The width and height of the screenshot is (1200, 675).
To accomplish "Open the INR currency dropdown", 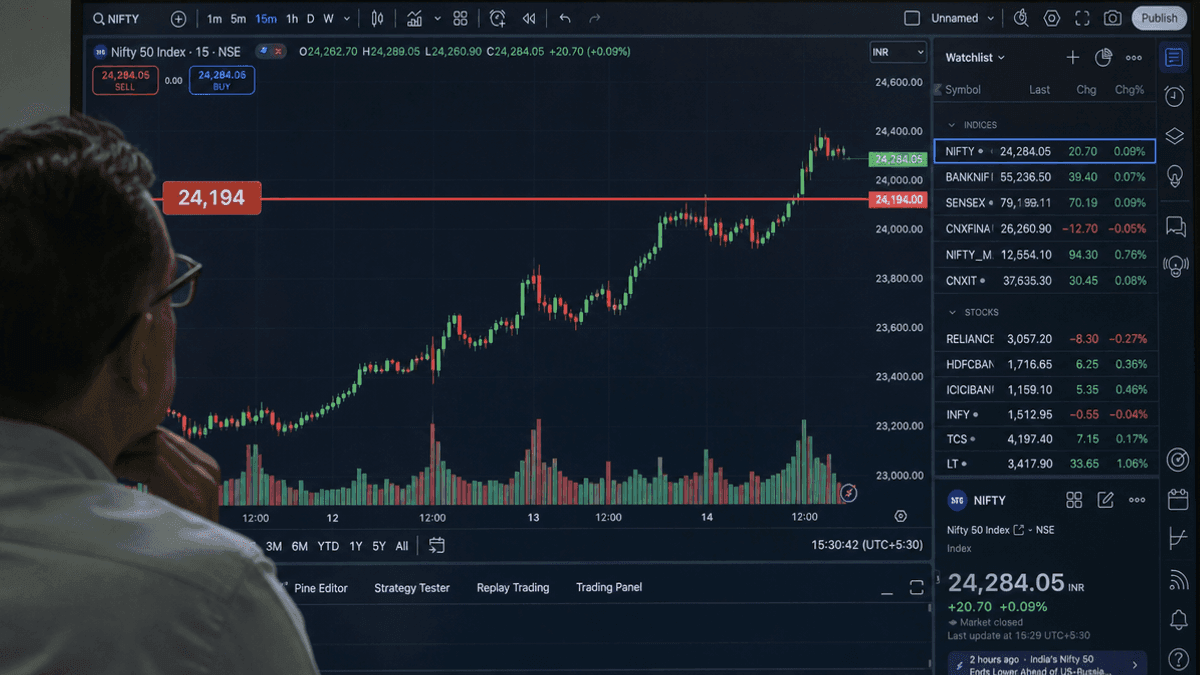I will pyautogui.click(x=898, y=52).
